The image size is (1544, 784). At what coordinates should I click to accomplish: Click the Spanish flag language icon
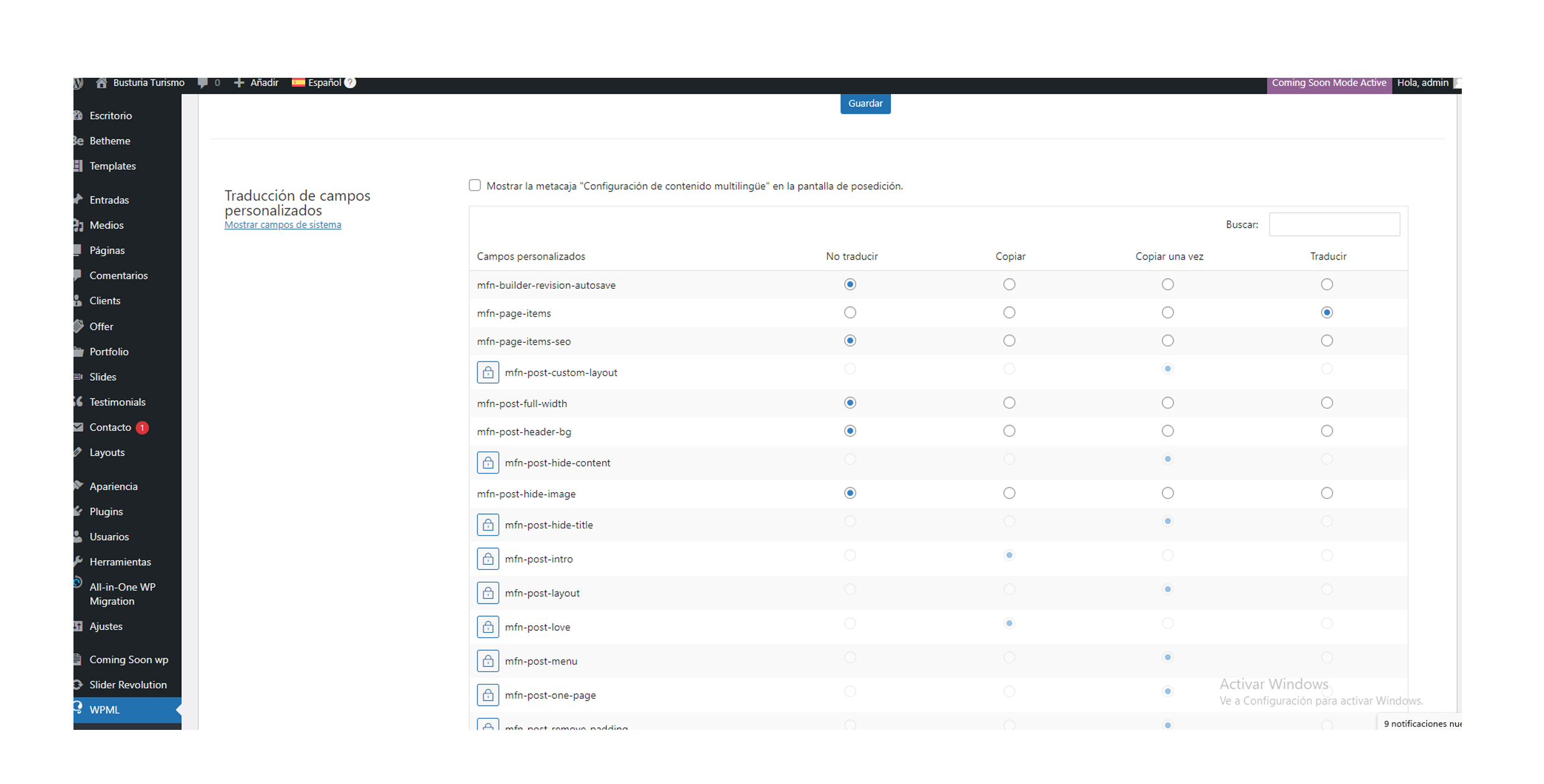(298, 83)
